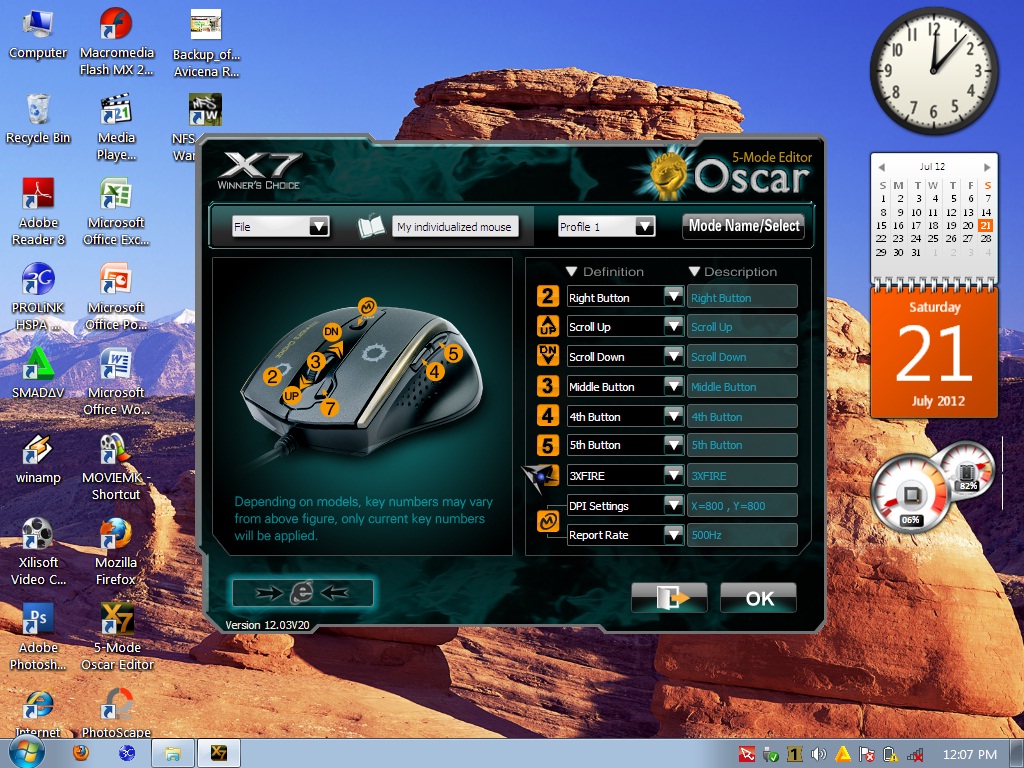This screenshot has height=768, width=1024.
Task: Click the 3XFIRE description field
Action: 742,475
